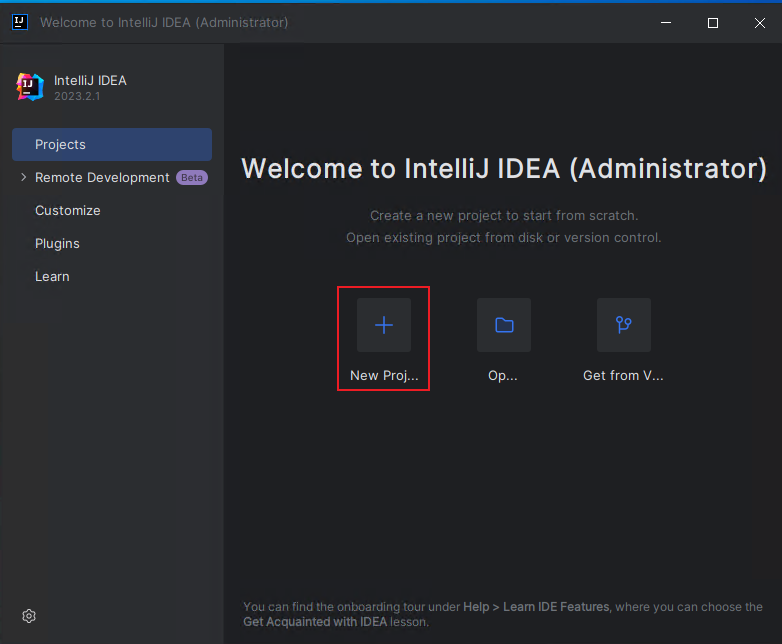The image size is (782, 644).
Task: Minimize the Welcome window
Action: [x=666, y=22]
